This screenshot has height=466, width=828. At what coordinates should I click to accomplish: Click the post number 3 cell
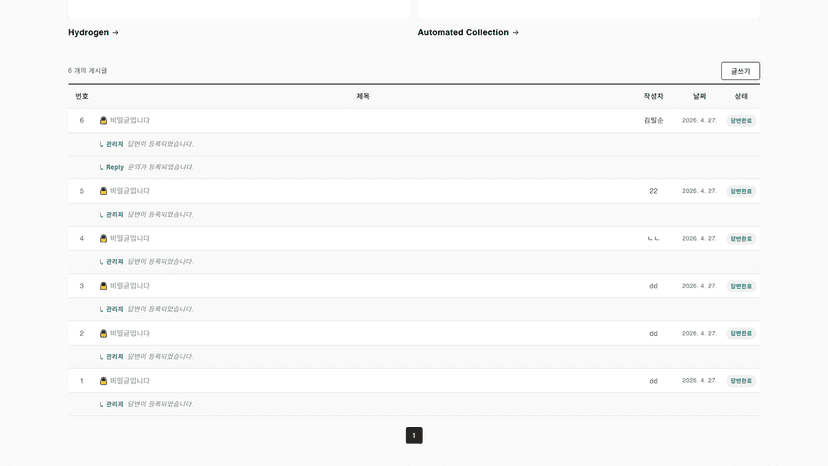(x=82, y=286)
